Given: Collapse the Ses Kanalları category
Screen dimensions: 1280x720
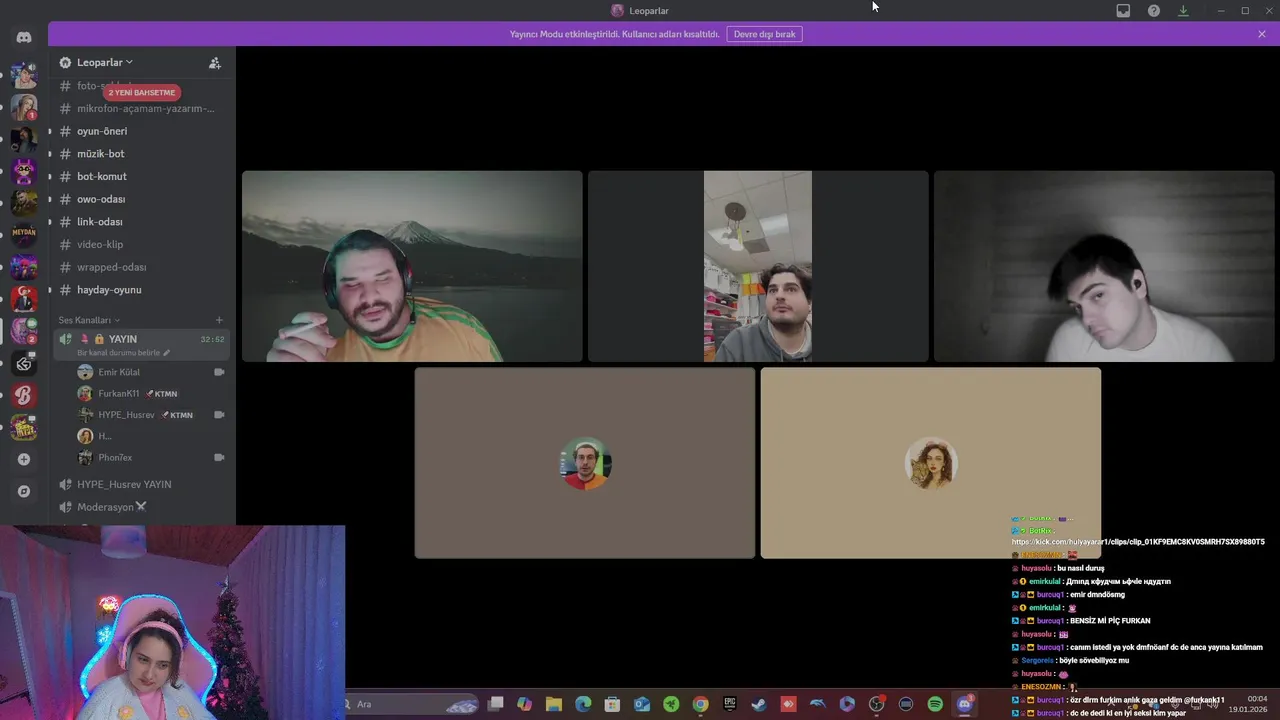Looking at the screenshot, I should click(x=88, y=320).
